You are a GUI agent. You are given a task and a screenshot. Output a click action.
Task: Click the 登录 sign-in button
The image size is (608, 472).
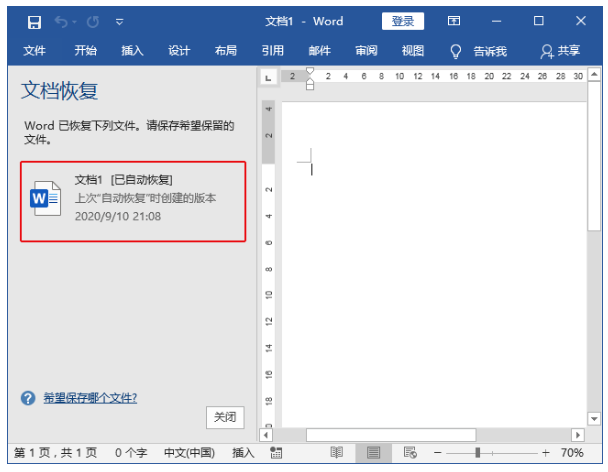(402, 21)
